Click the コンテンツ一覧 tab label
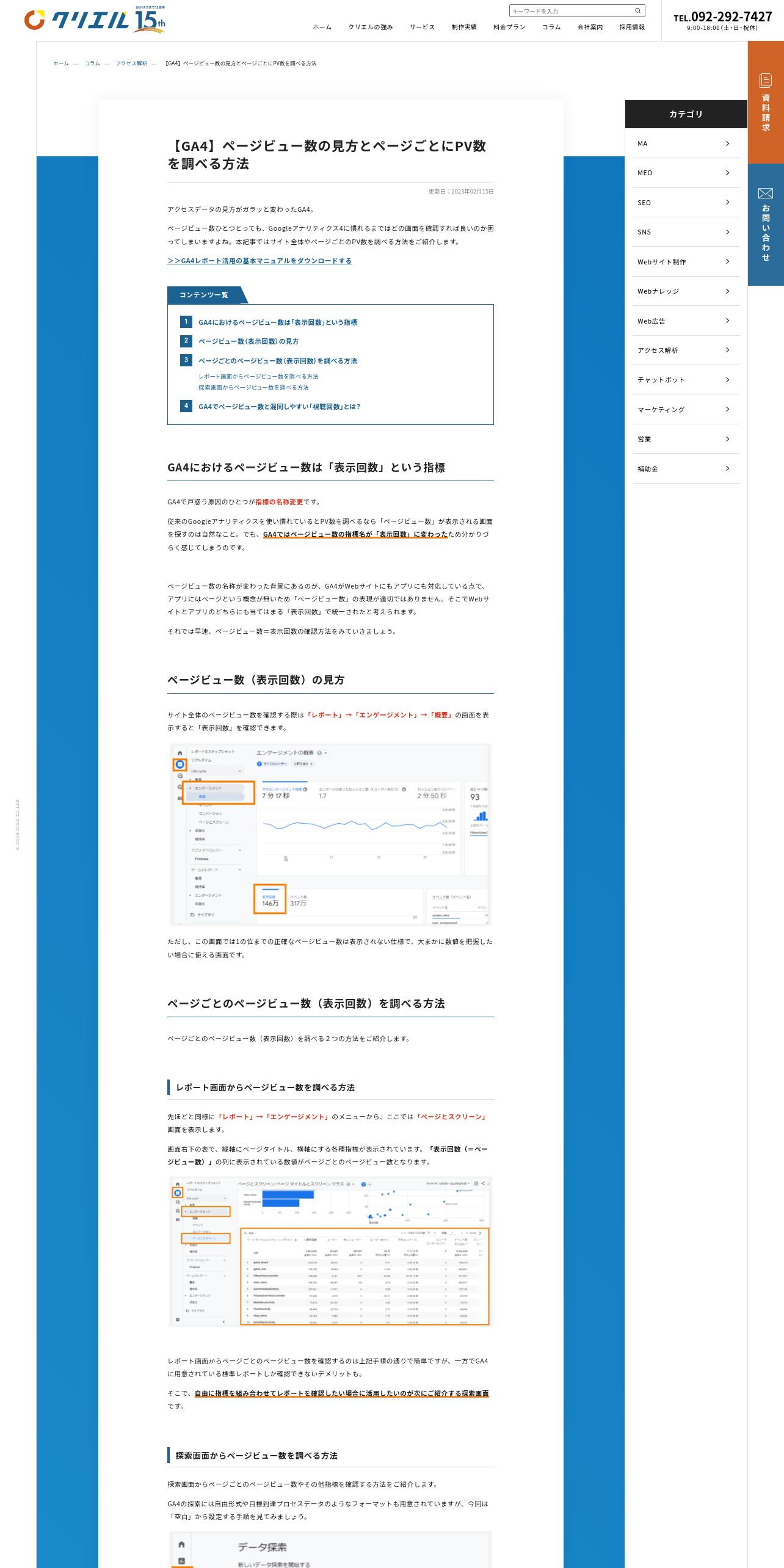The width and height of the screenshot is (784, 1568). coord(204,295)
